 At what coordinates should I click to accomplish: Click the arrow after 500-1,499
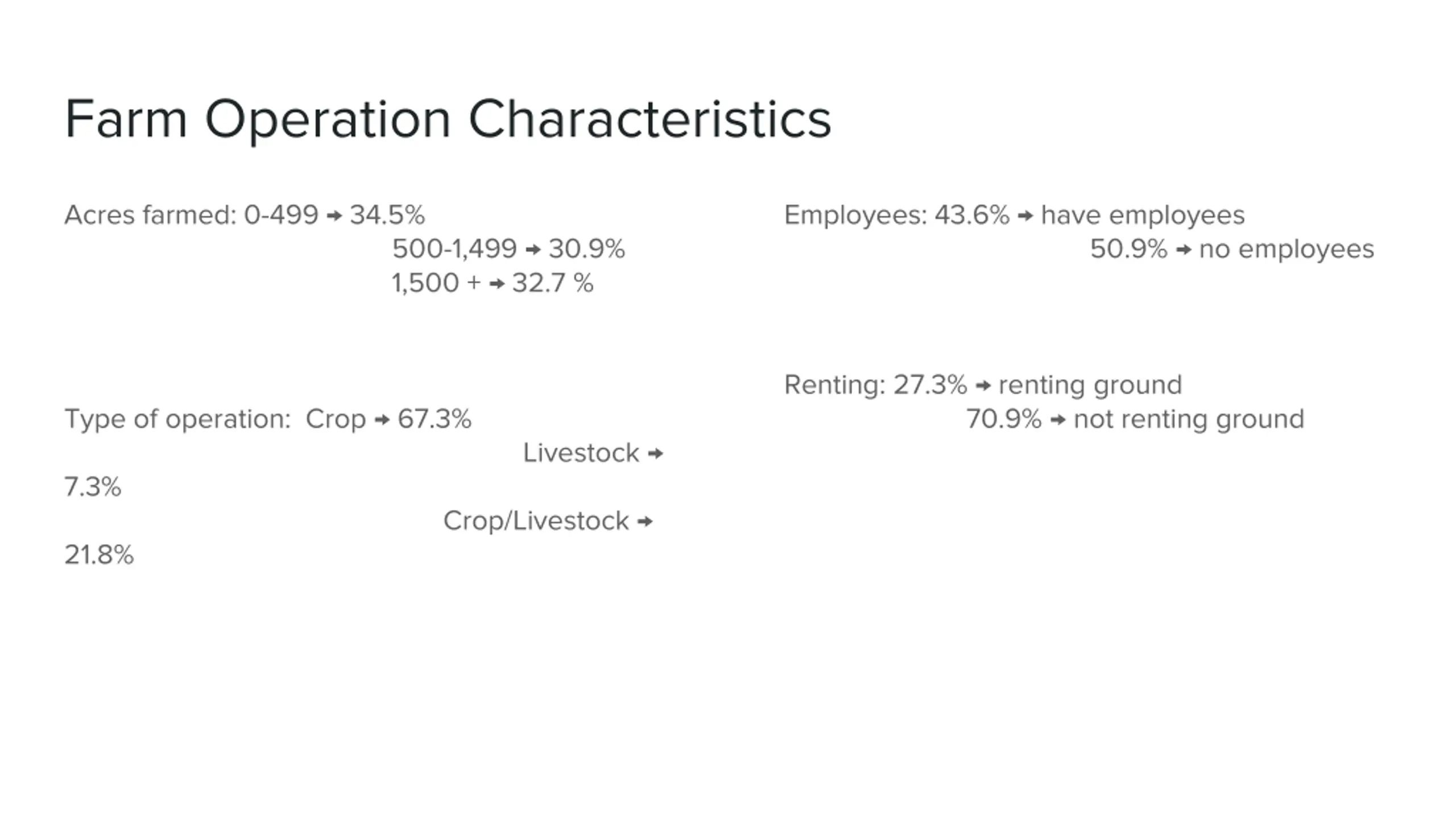(533, 250)
